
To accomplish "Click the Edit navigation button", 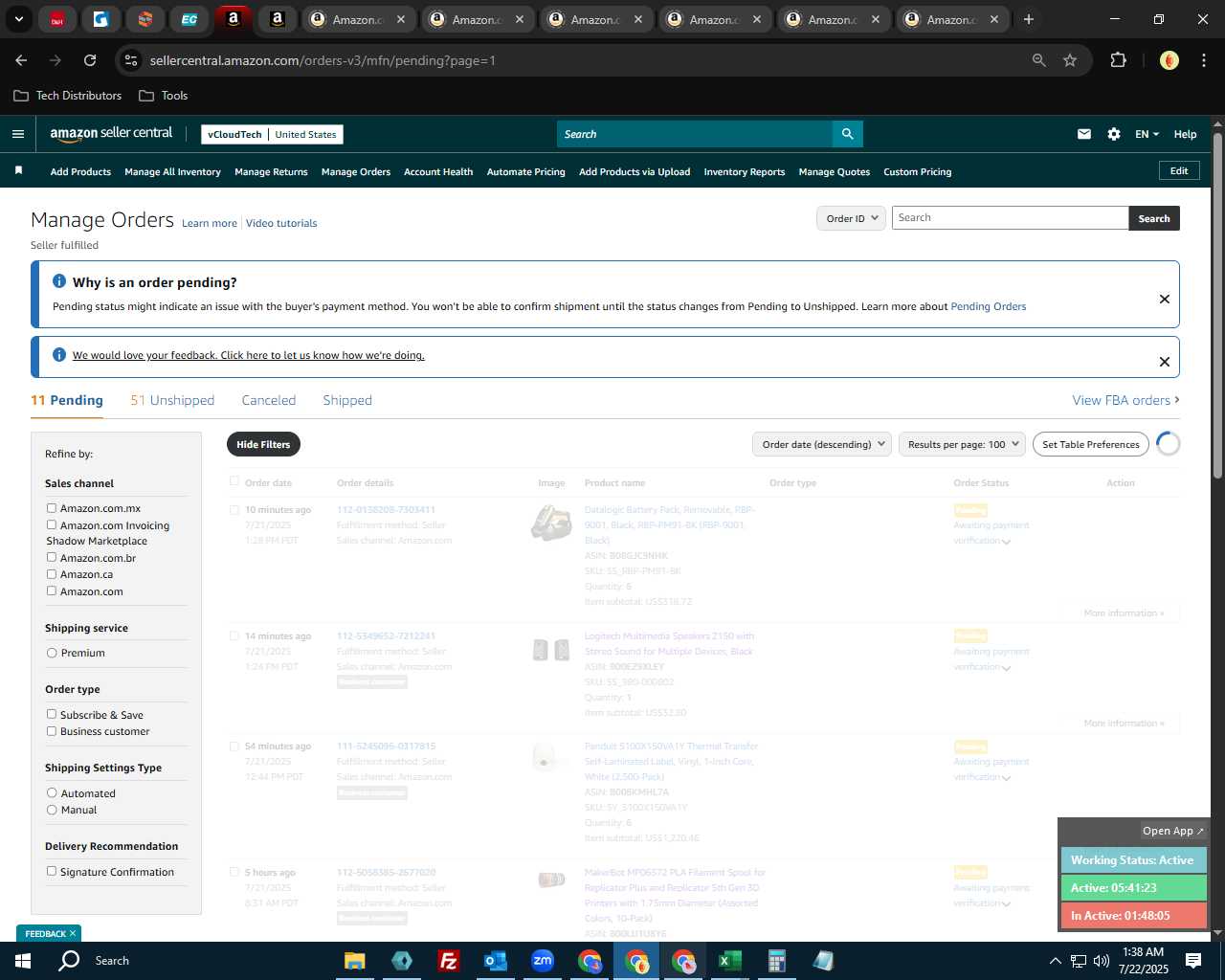I will [1179, 170].
